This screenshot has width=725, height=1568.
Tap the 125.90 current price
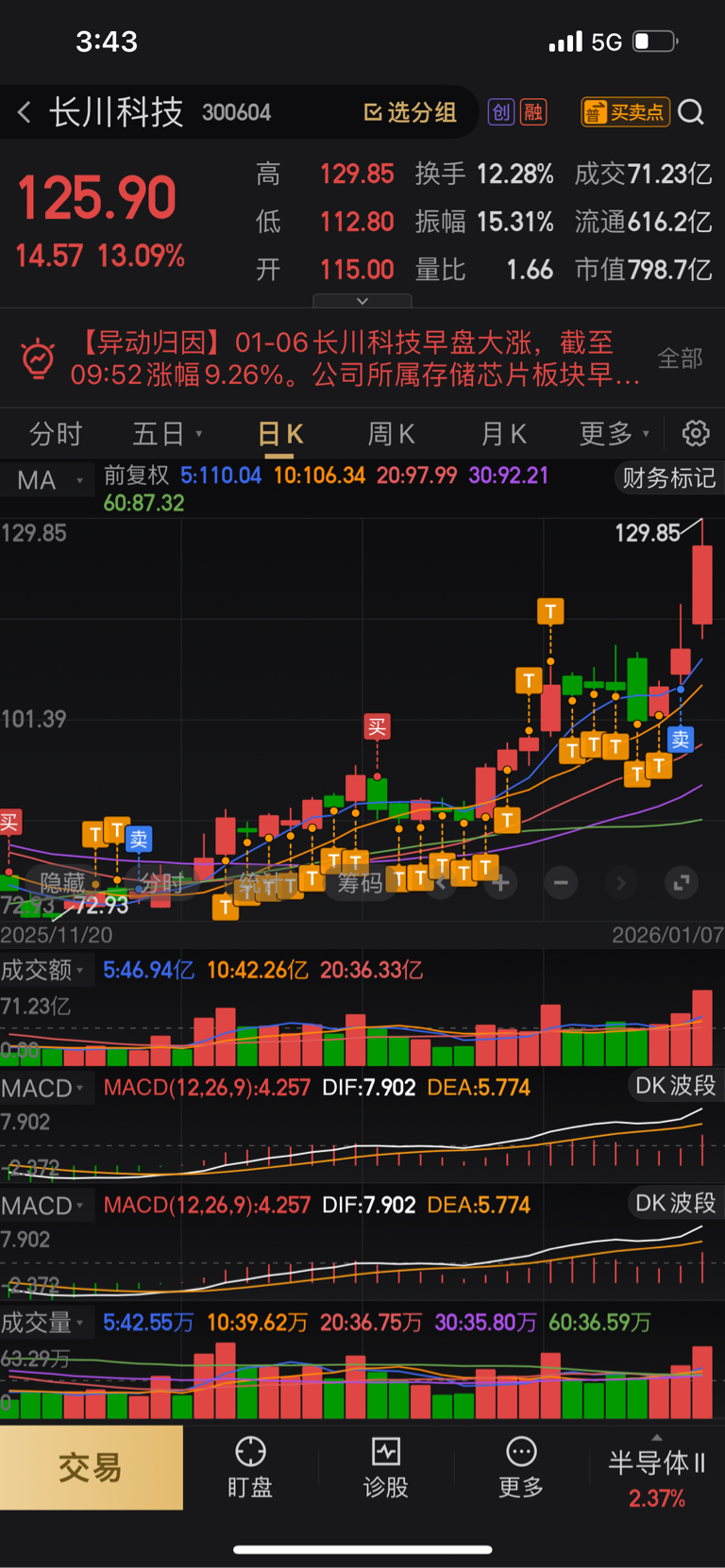[x=96, y=198]
